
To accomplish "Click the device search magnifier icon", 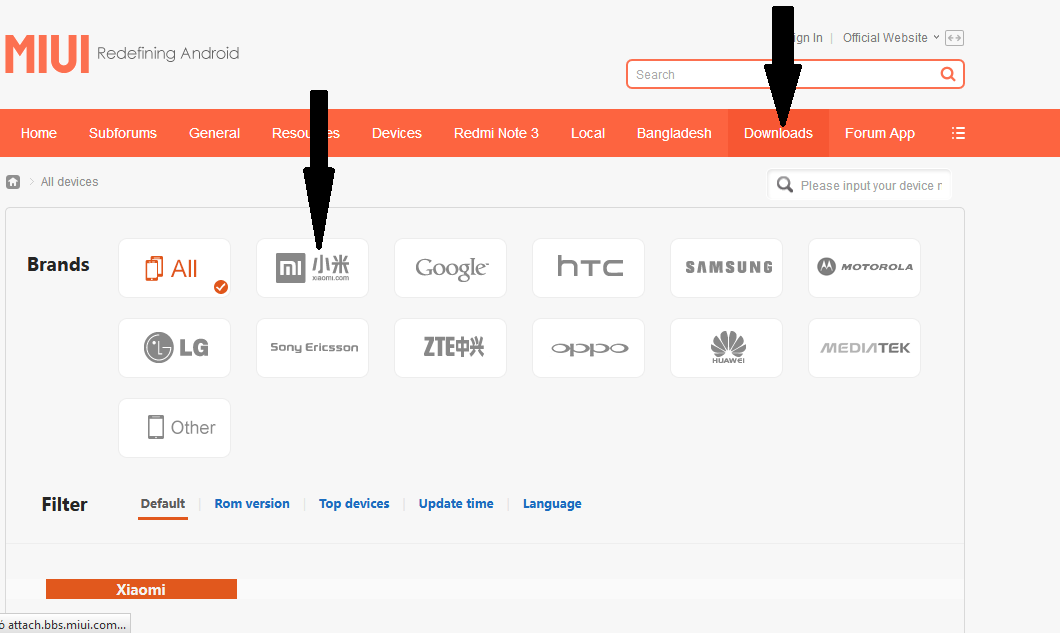I will coord(784,185).
